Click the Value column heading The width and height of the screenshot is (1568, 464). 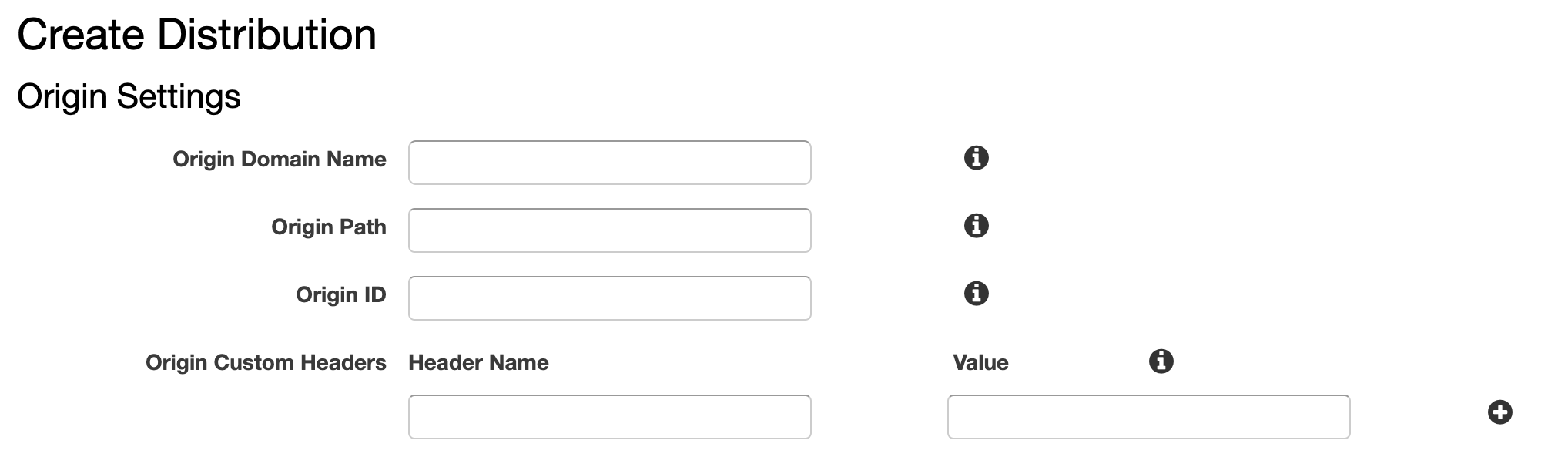(980, 363)
